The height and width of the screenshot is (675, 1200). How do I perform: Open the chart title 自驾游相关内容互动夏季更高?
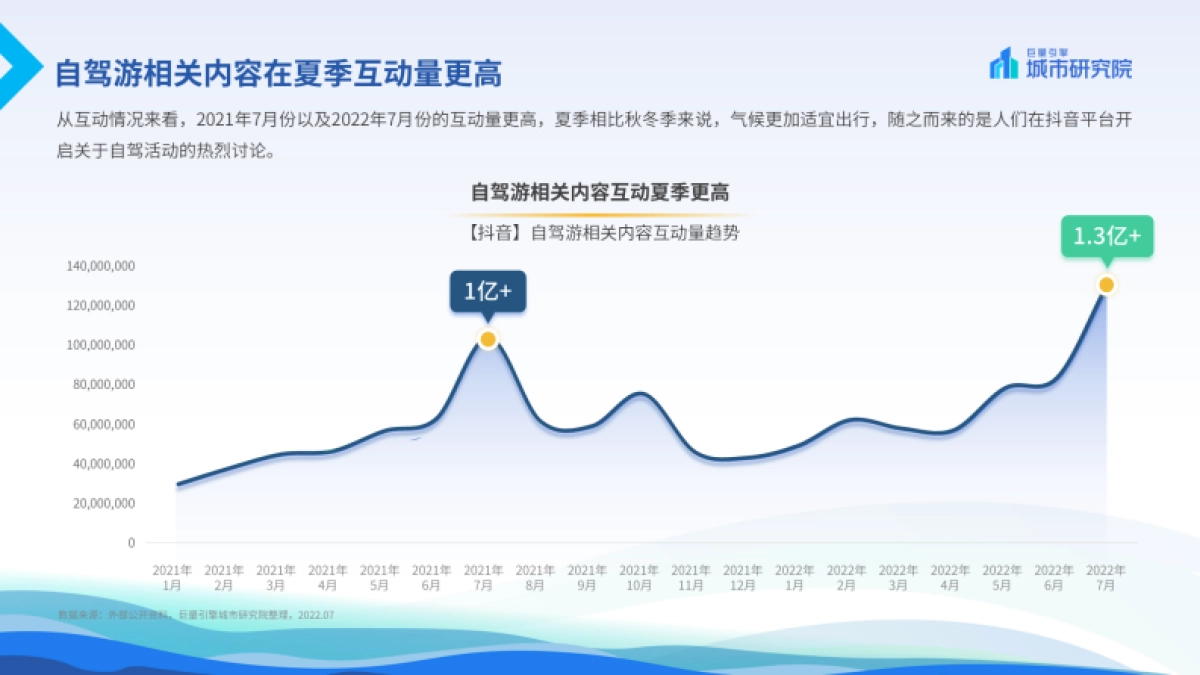tap(599, 193)
